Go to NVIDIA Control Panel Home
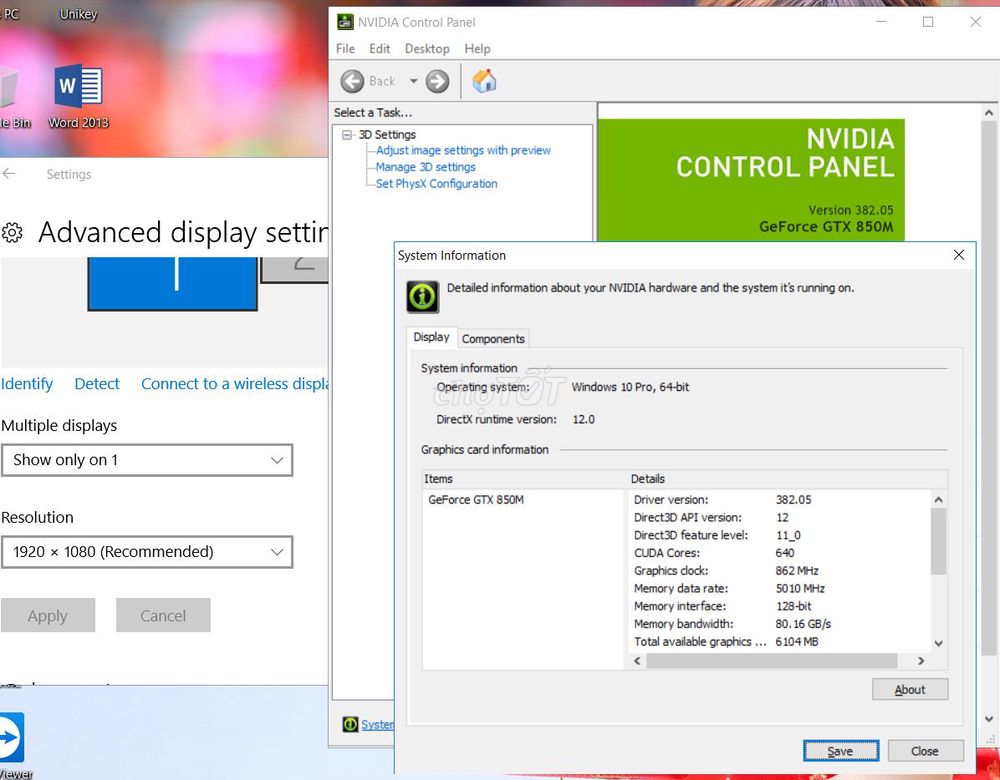This screenshot has width=1000, height=780. point(484,81)
